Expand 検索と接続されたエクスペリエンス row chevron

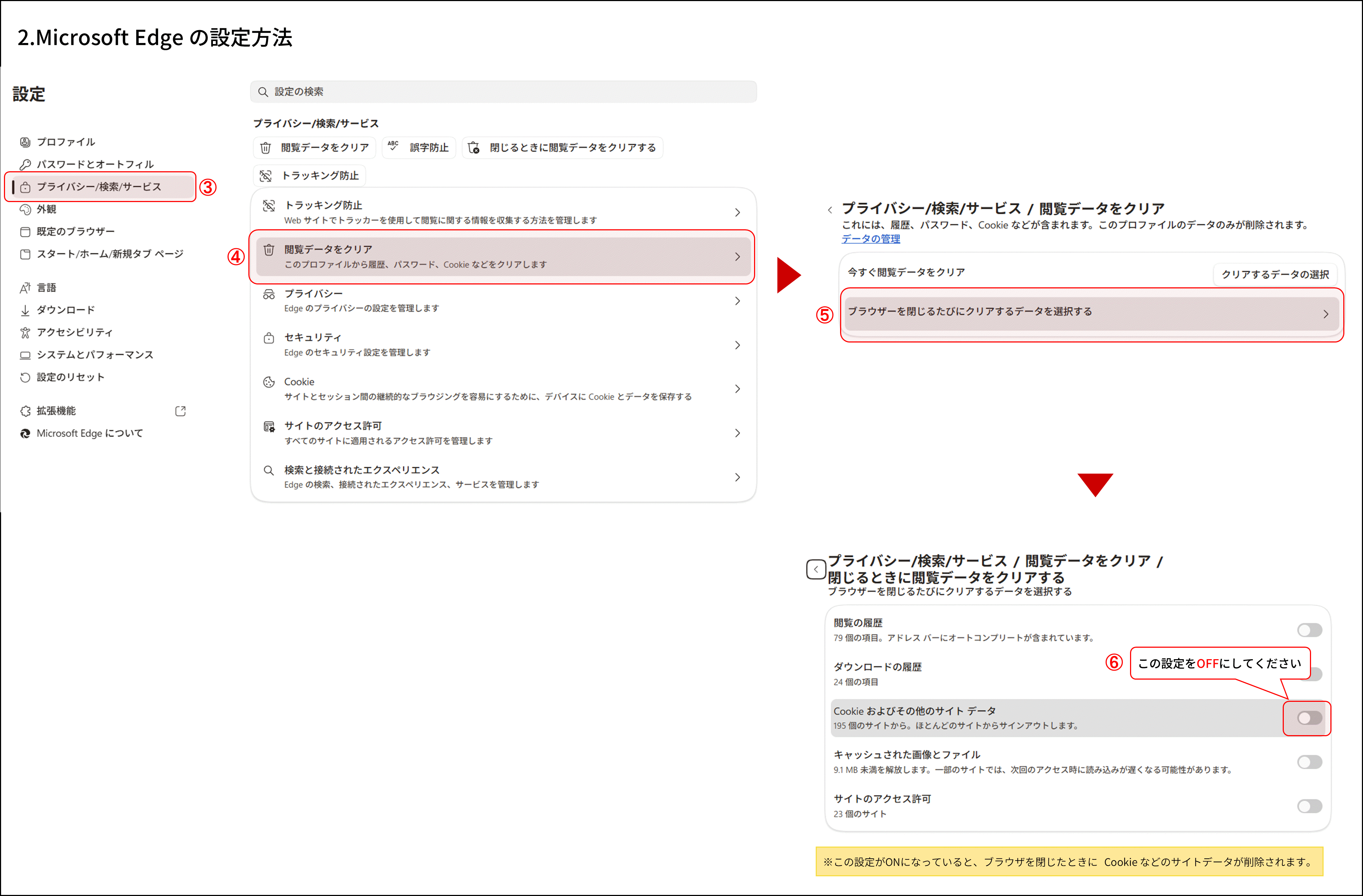click(738, 478)
